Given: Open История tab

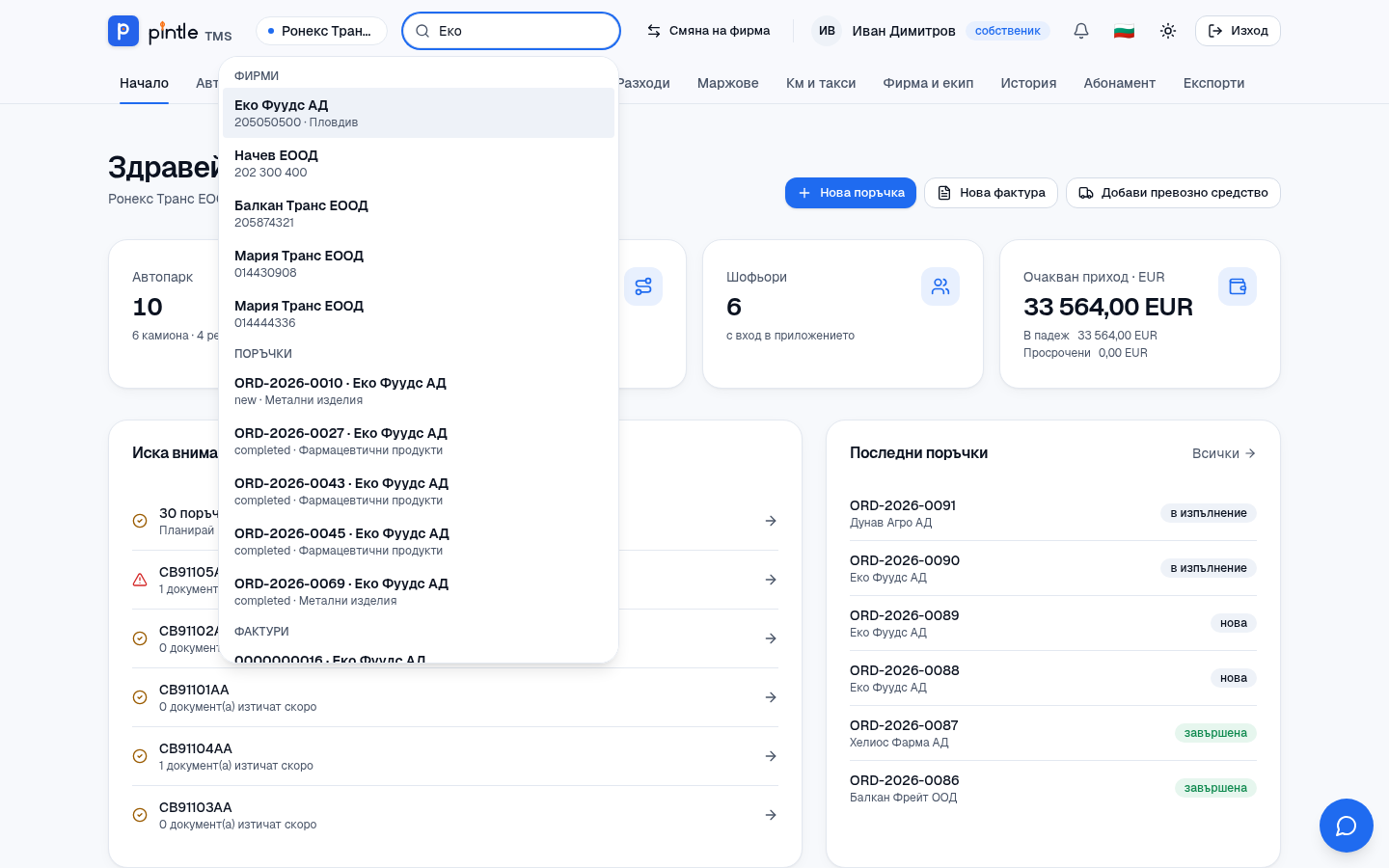Looking at the screenshot, I should 1028,84.
